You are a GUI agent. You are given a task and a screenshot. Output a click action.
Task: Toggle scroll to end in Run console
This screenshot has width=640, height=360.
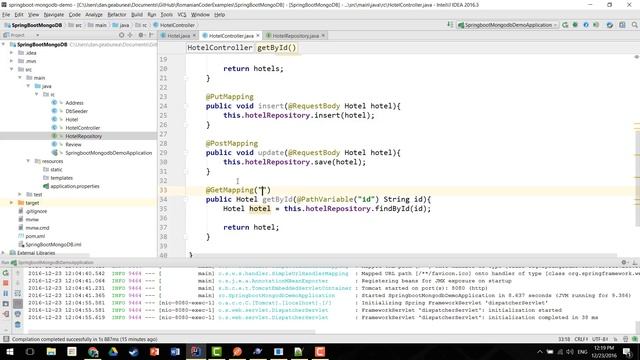coord(18,304)
